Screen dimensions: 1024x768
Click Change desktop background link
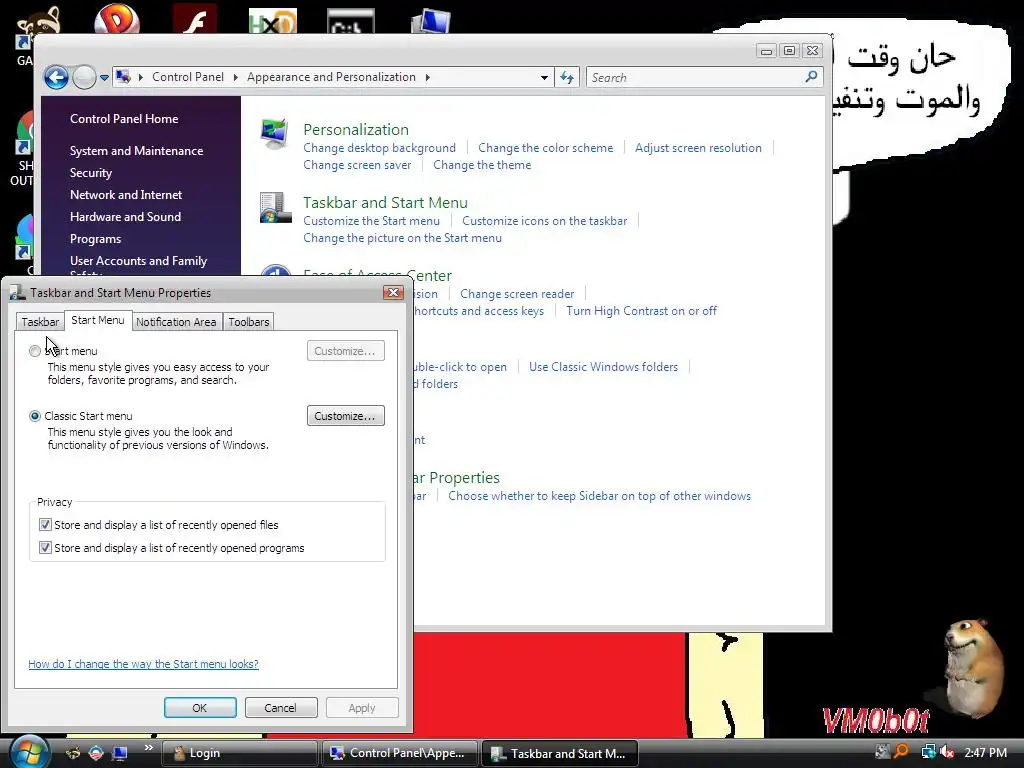point(379,148)
